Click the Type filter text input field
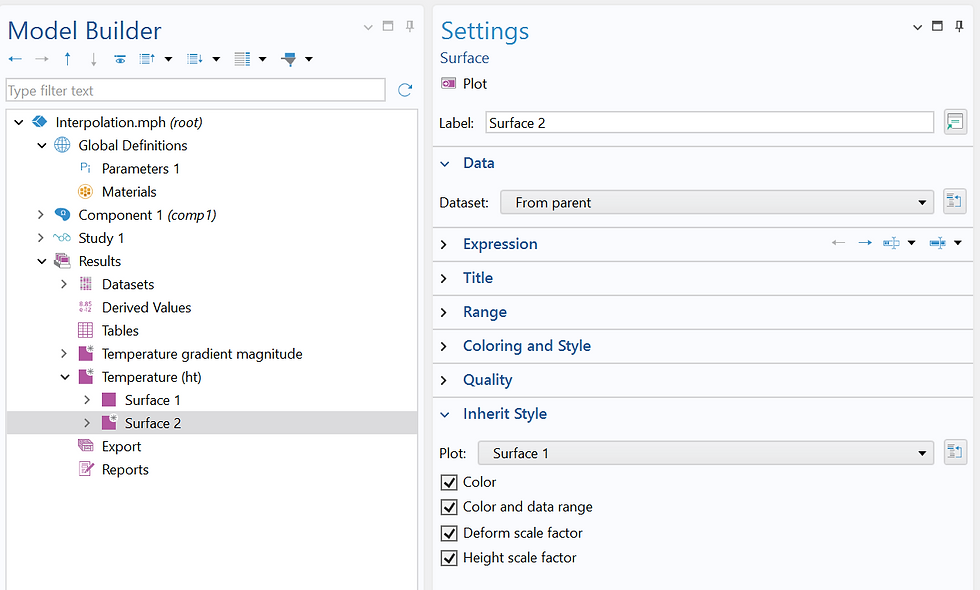This screenshot has height=590, width=980. [x=196, y=90]
